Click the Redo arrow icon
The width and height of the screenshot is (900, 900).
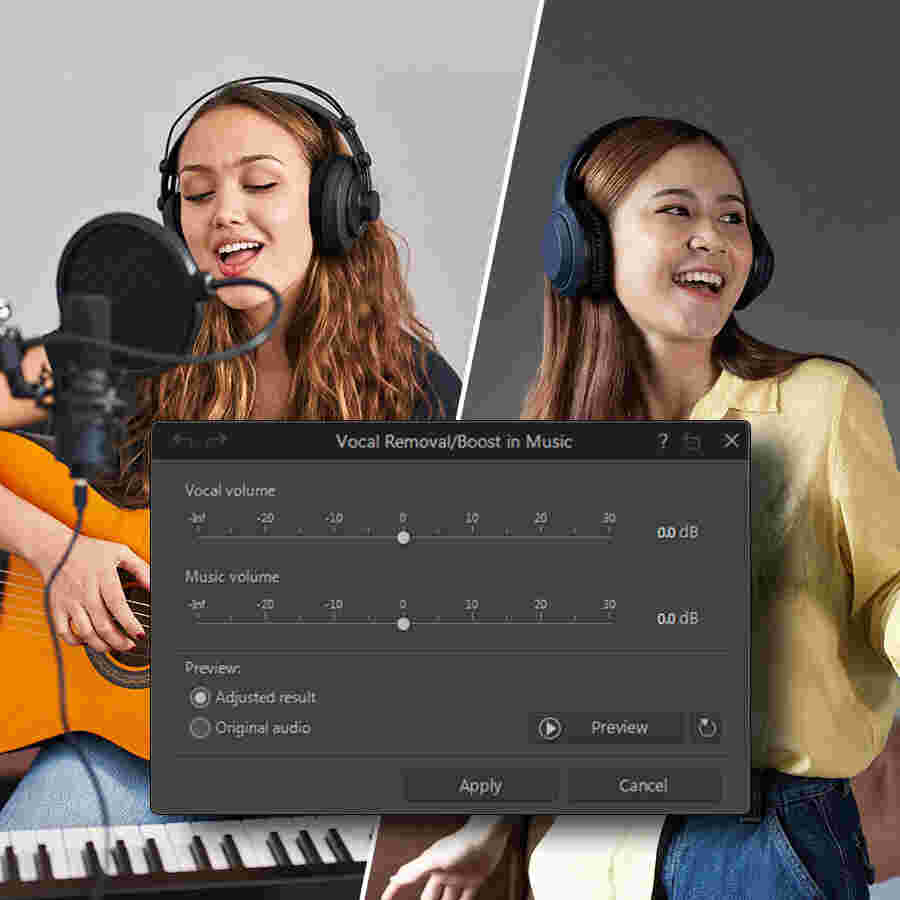click(218, 442)
